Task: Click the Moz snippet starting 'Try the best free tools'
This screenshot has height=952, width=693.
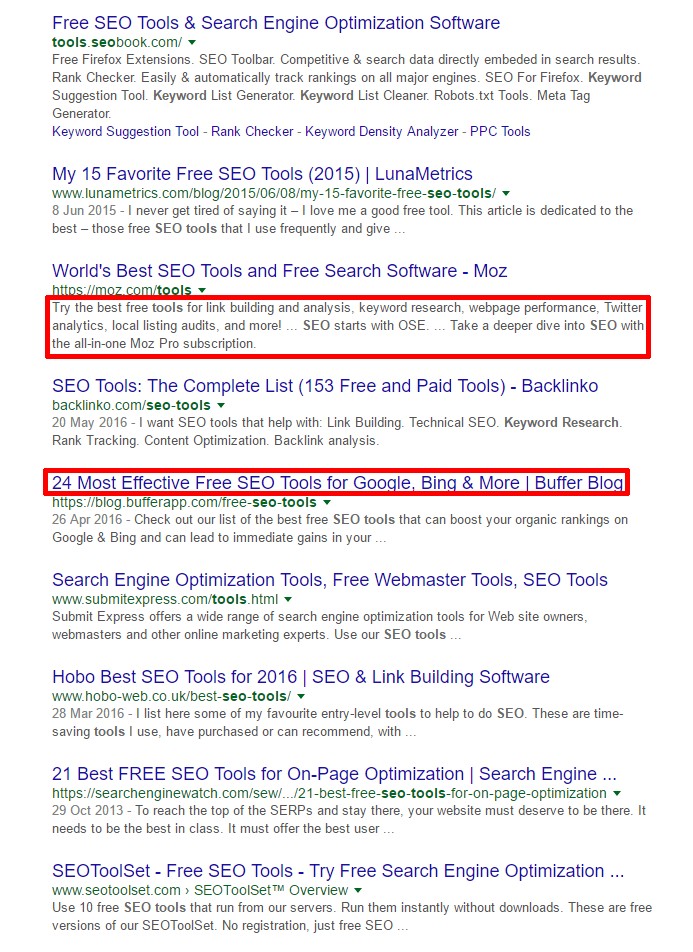Action: point(347,326)
